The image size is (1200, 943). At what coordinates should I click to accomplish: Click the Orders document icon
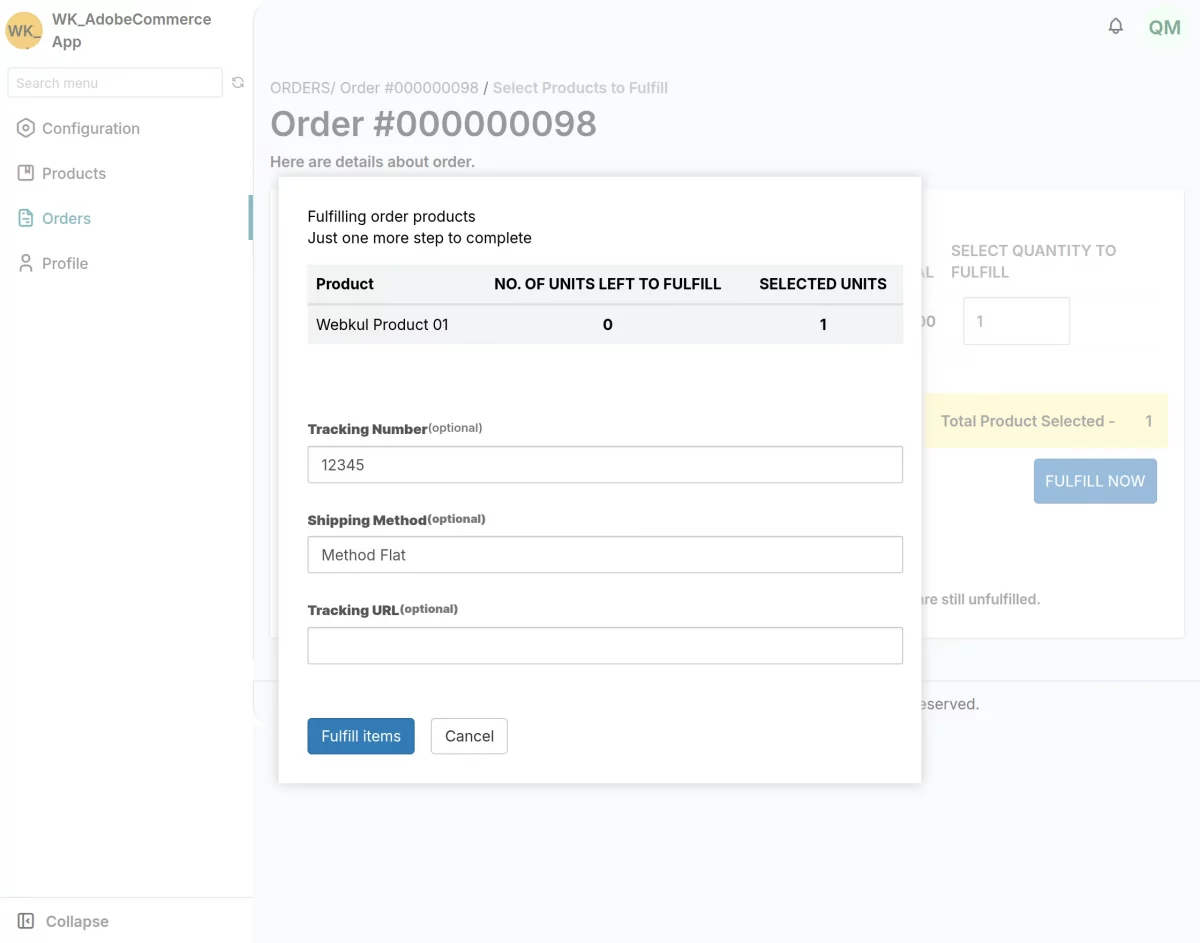pos(24,218)
